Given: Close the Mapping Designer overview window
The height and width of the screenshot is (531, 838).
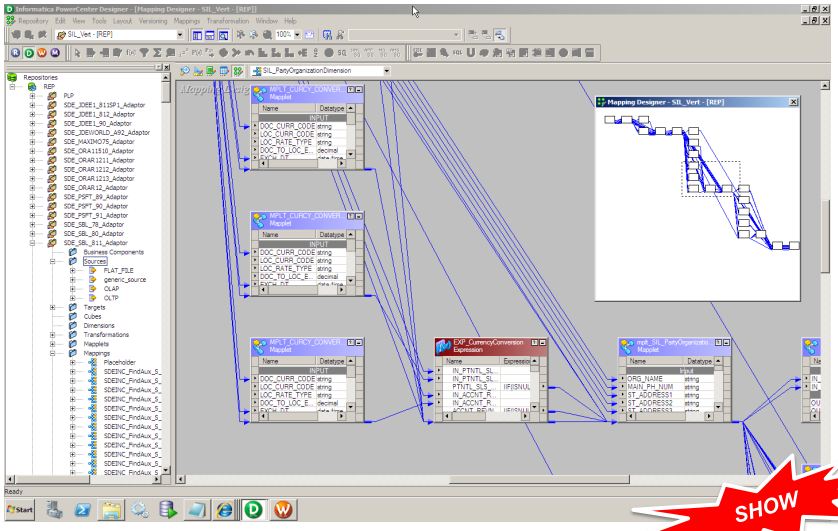Looking at the screenshot, I should click(x=794, y=101).
